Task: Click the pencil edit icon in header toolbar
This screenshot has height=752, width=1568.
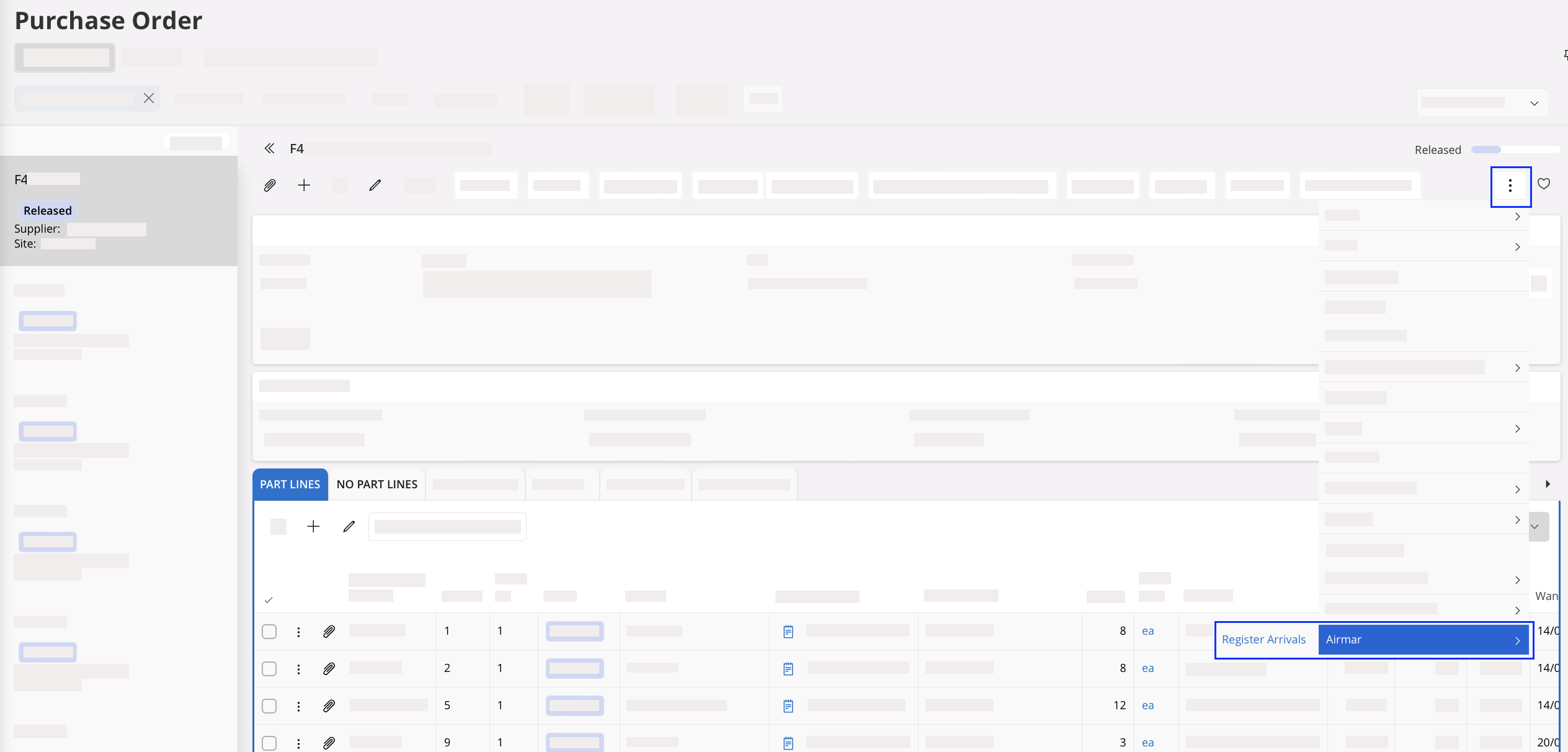Action: 375,186
